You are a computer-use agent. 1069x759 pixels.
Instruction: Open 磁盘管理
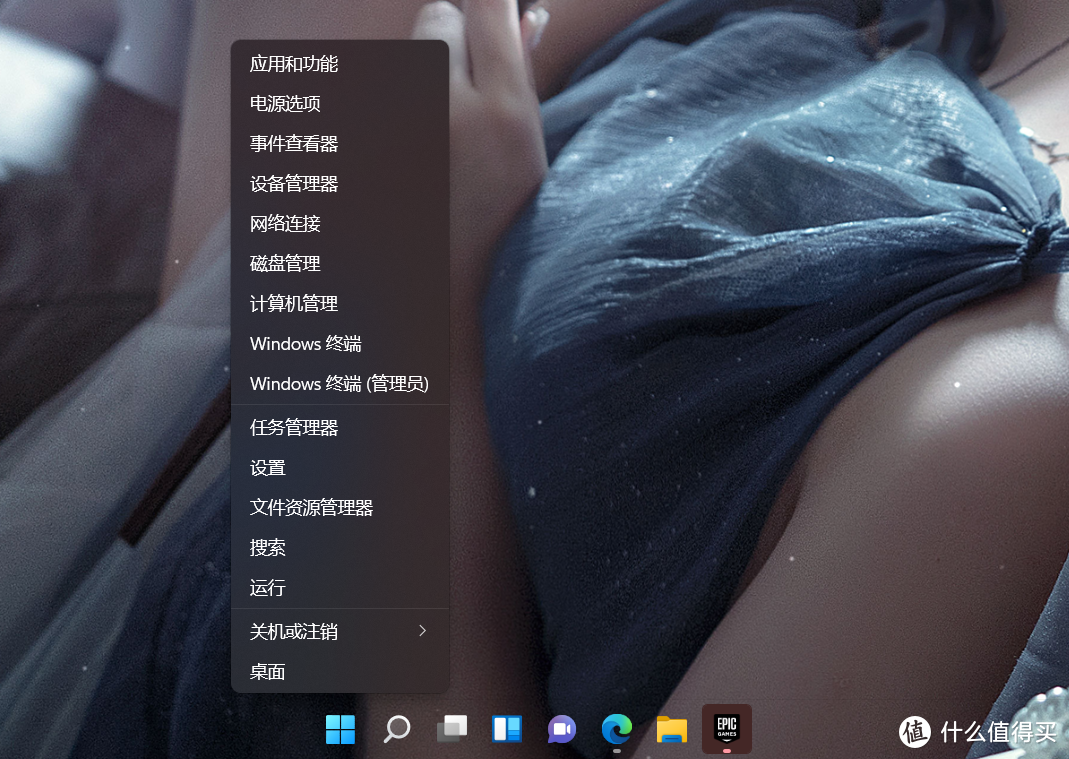[285, 263]
